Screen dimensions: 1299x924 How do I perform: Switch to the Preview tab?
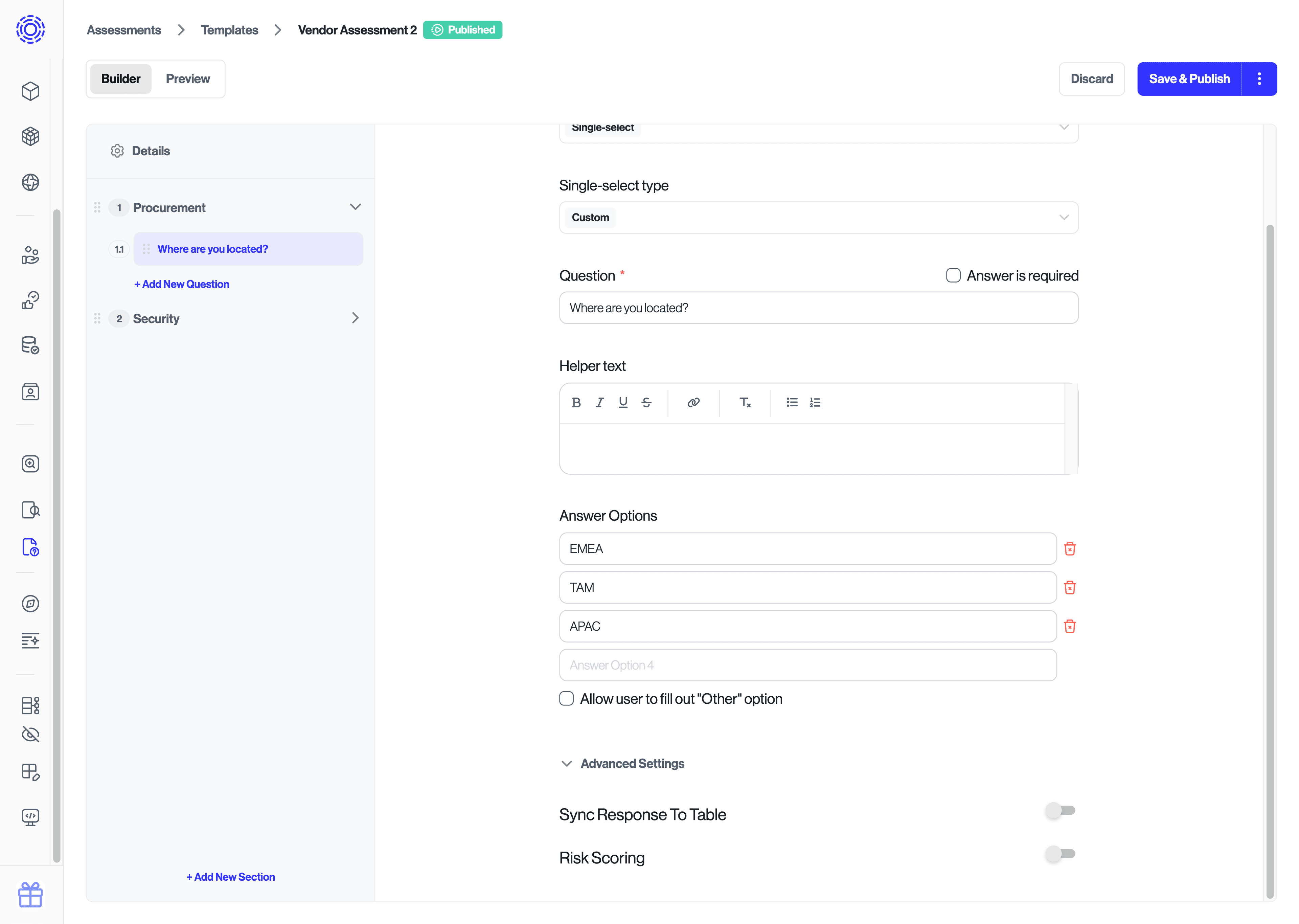(188, 78)
